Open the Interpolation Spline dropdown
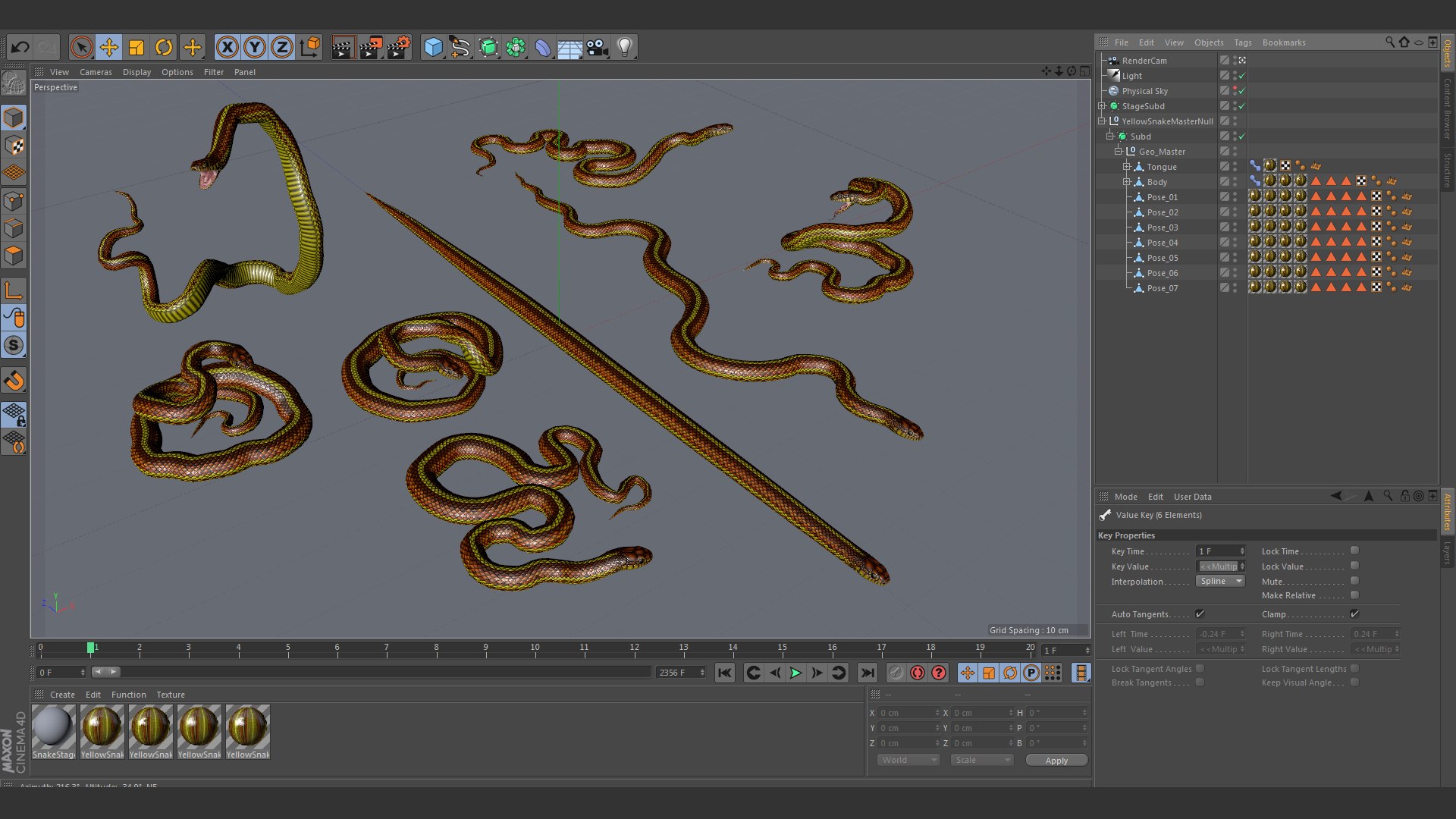Screen dimensions: 1456x819 click(x=1220, y=581)
